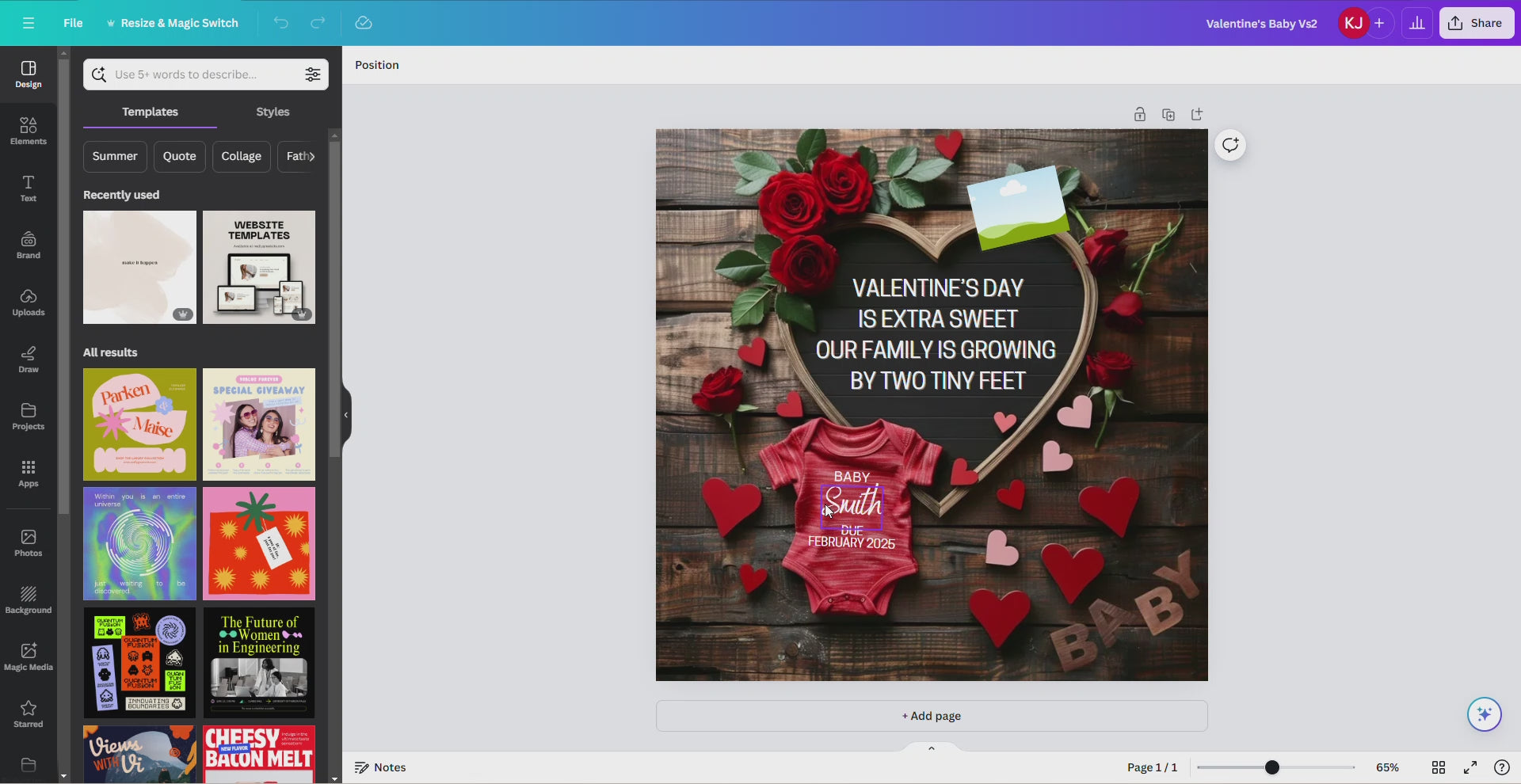1521x784 pixels.
Task: Duplicate the current page
Action: click(x=1168, y=114)
